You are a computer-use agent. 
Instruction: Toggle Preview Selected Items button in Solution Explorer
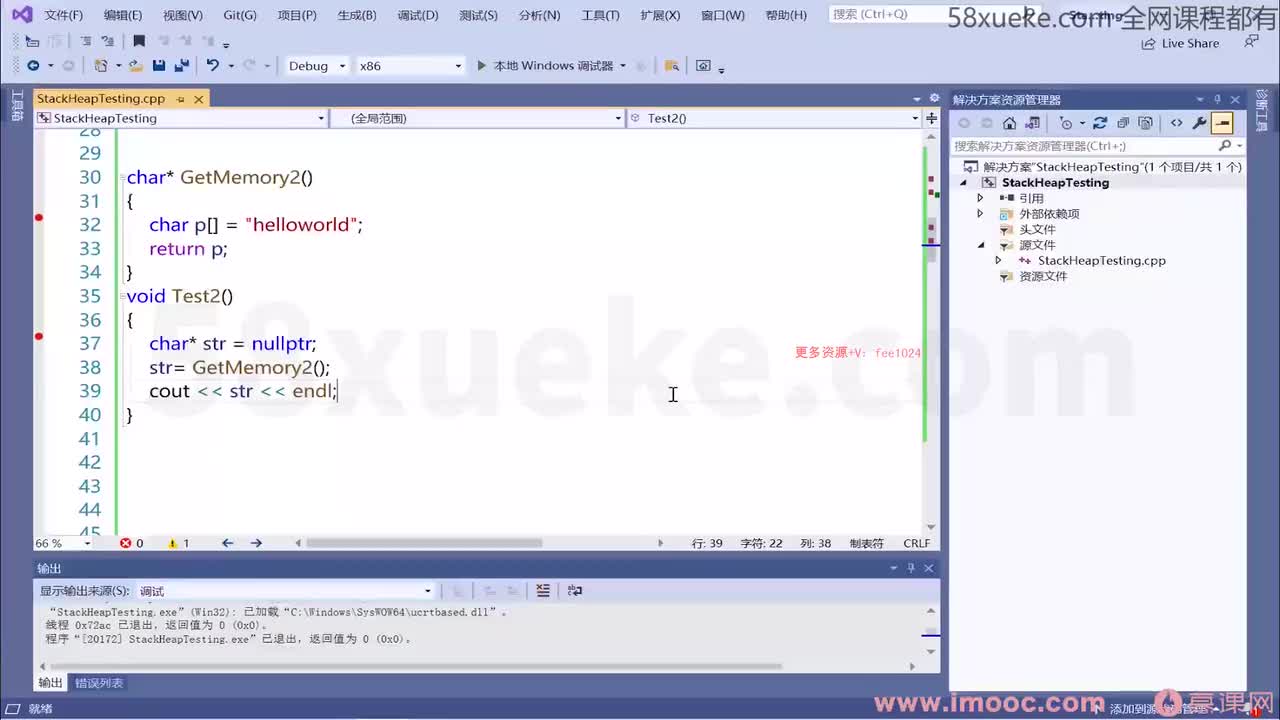(x=1222, y=123)
